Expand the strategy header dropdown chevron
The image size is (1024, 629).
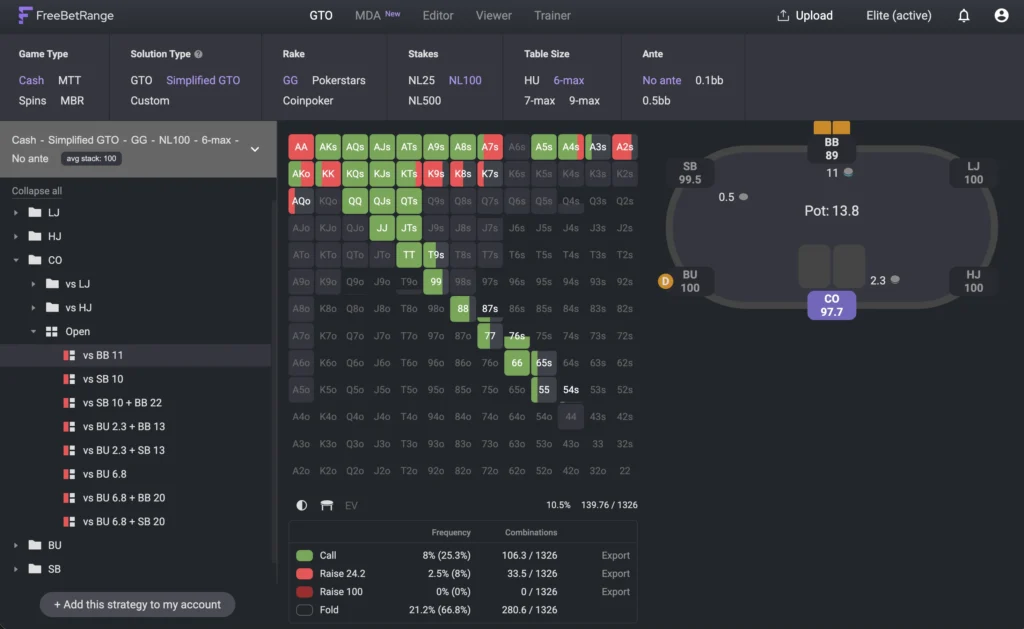(255, 149)
